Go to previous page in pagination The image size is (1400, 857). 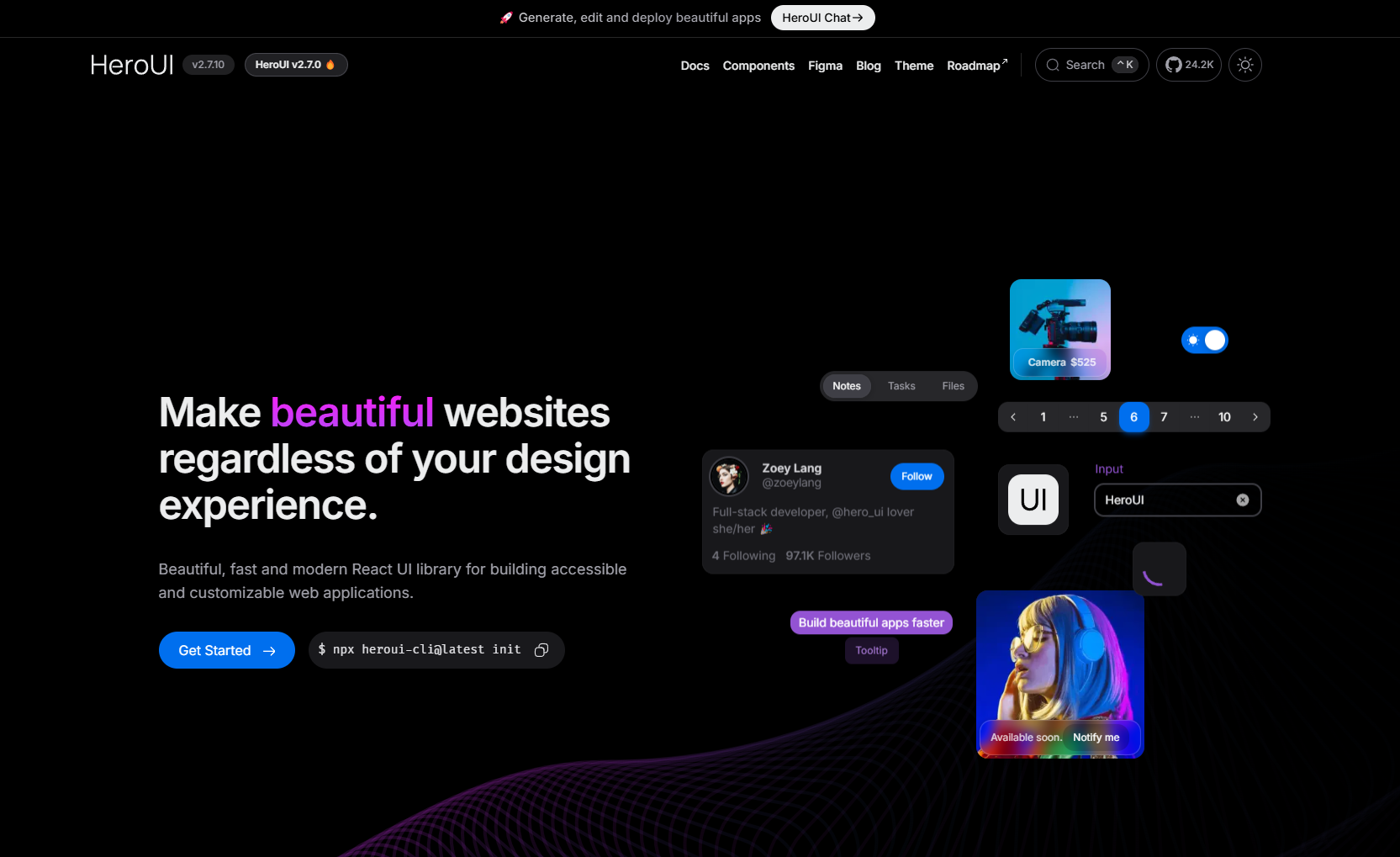(1013, 417)
